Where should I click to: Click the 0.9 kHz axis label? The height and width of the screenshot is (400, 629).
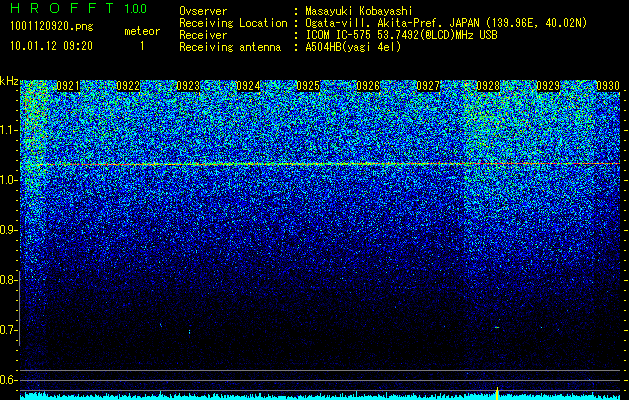click(8, 230)
